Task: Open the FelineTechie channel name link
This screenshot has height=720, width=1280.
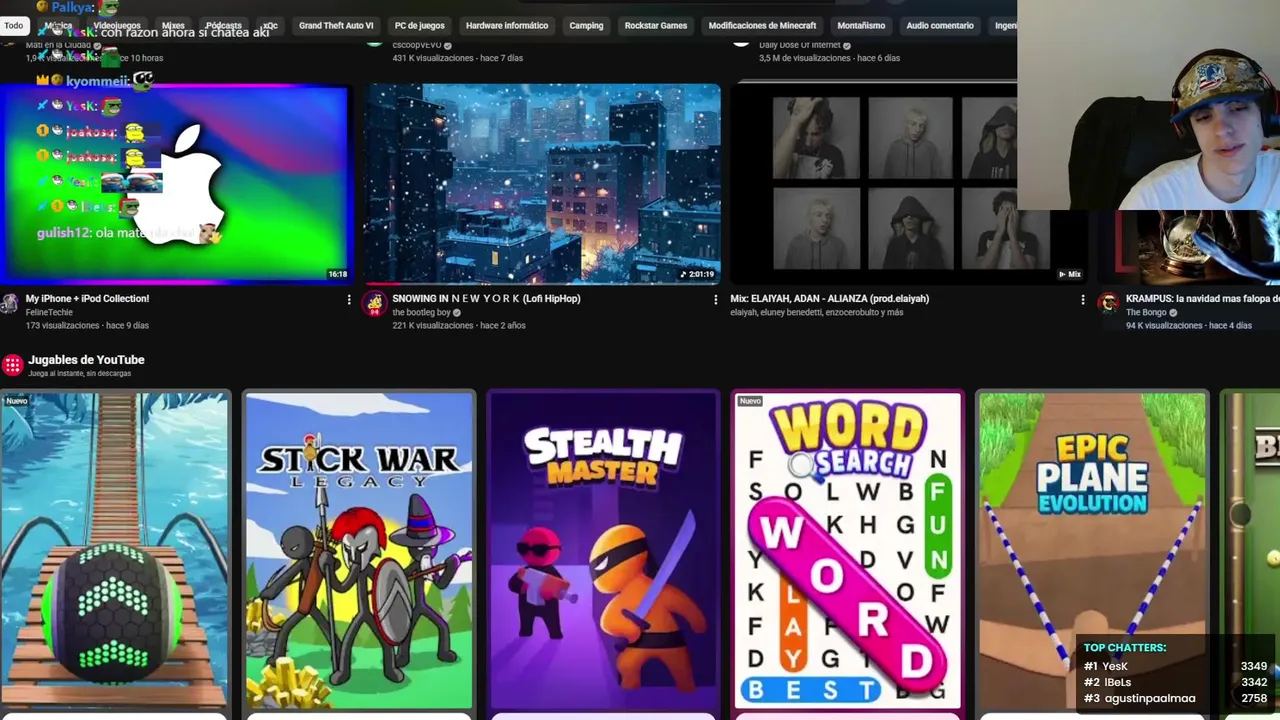Action: tap(49, 312)
